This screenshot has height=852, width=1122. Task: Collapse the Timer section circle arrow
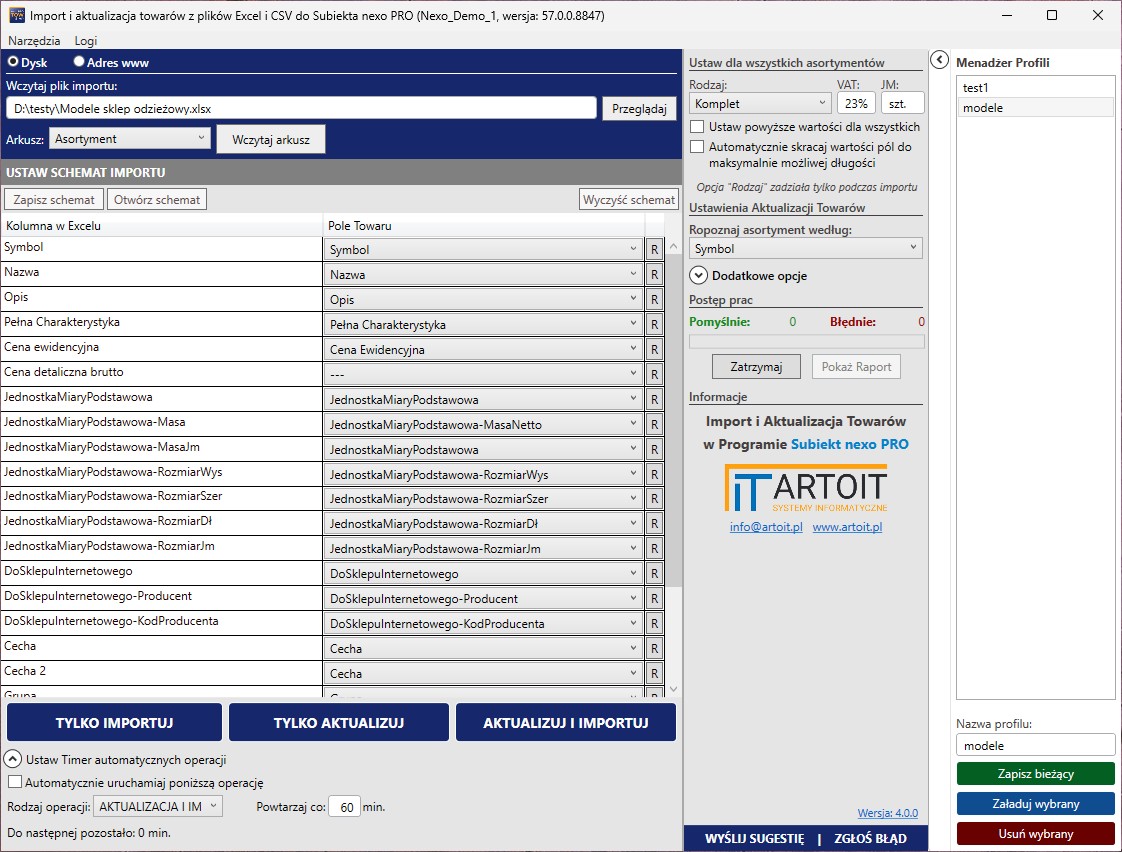coord(14,759)
